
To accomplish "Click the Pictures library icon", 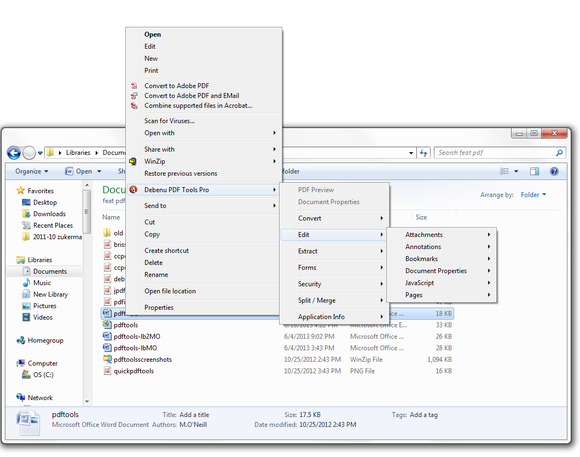I will pos(26,306).
